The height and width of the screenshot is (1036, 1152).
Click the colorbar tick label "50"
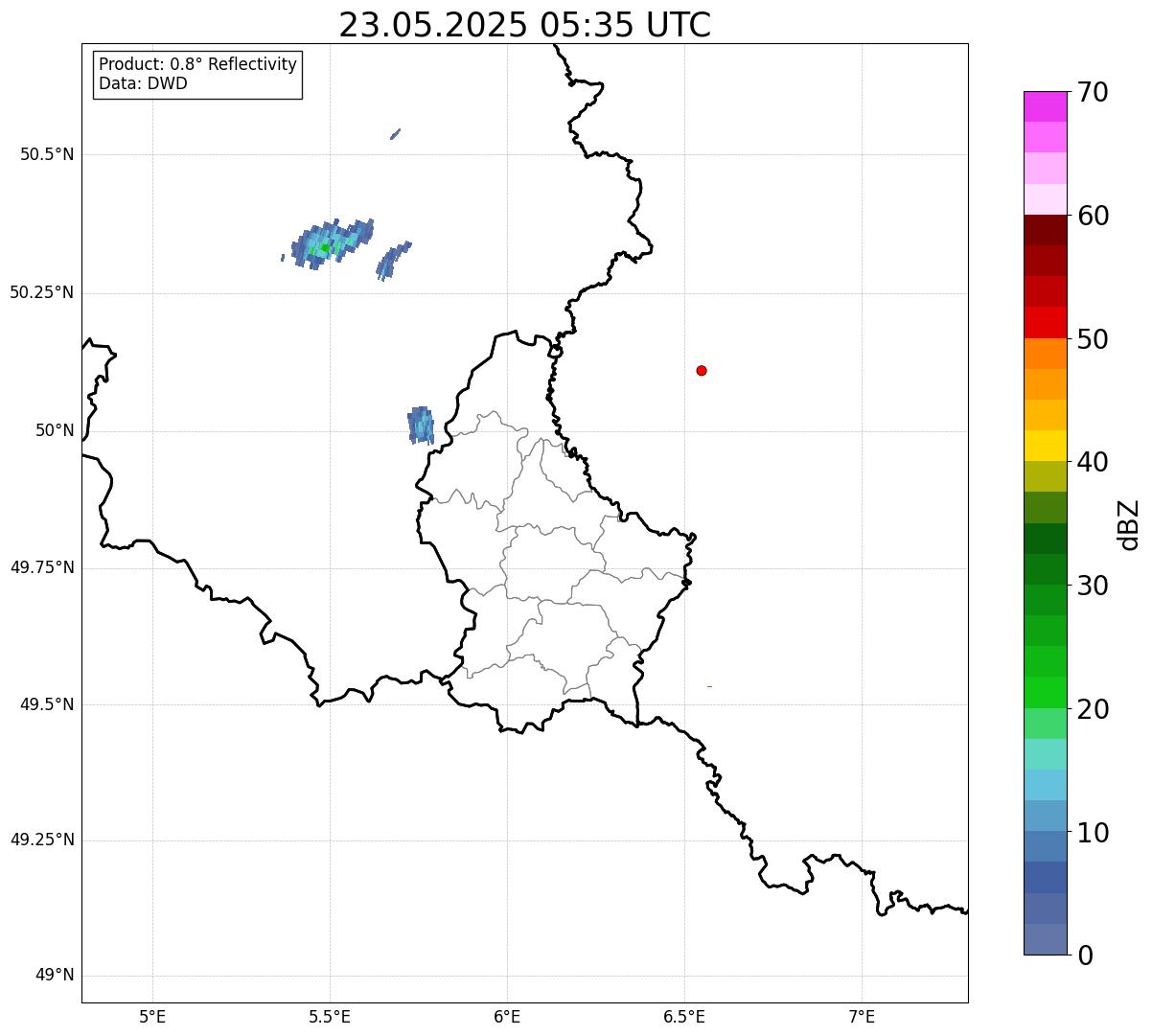click(1093, 339)
